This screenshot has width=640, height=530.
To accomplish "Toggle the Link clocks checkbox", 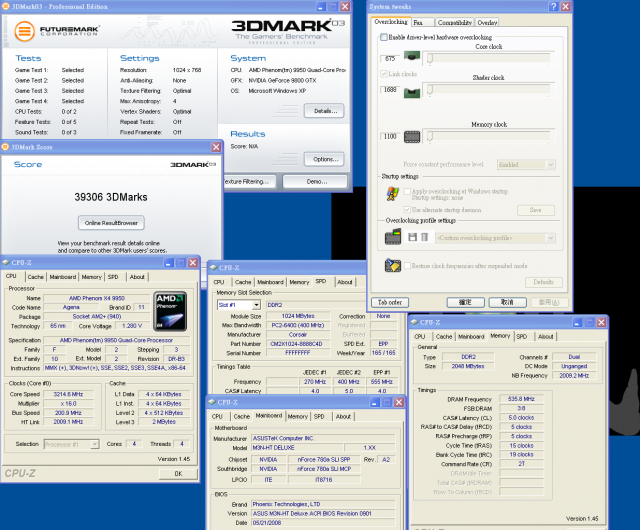I will coord(384,74).
